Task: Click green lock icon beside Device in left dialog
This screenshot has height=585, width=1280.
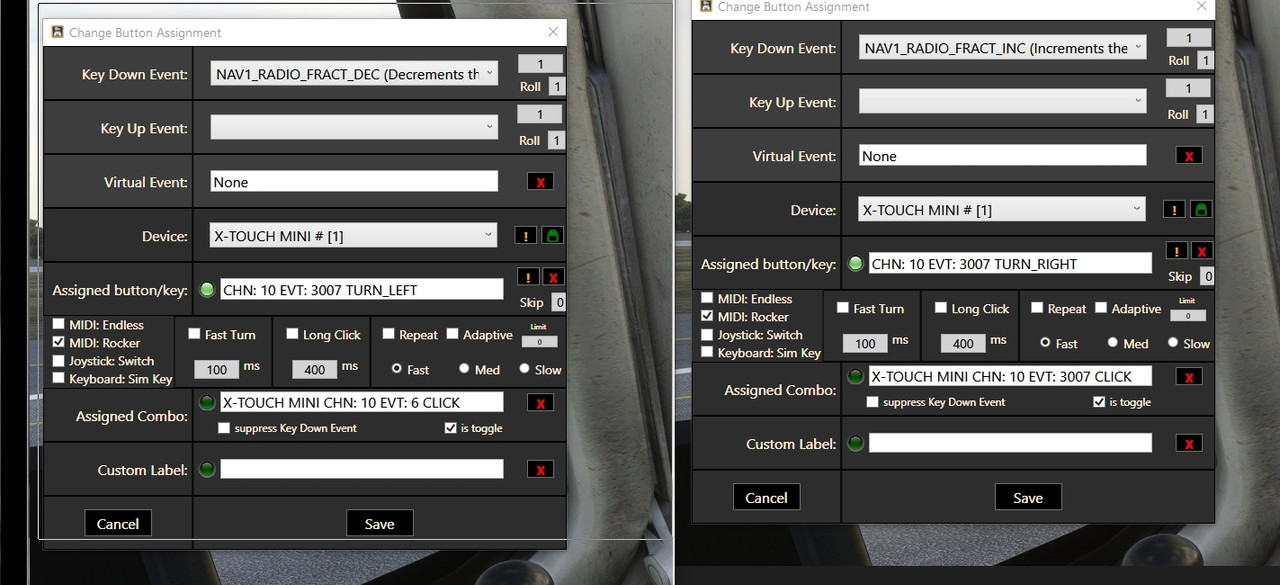Action: (552, 236)
